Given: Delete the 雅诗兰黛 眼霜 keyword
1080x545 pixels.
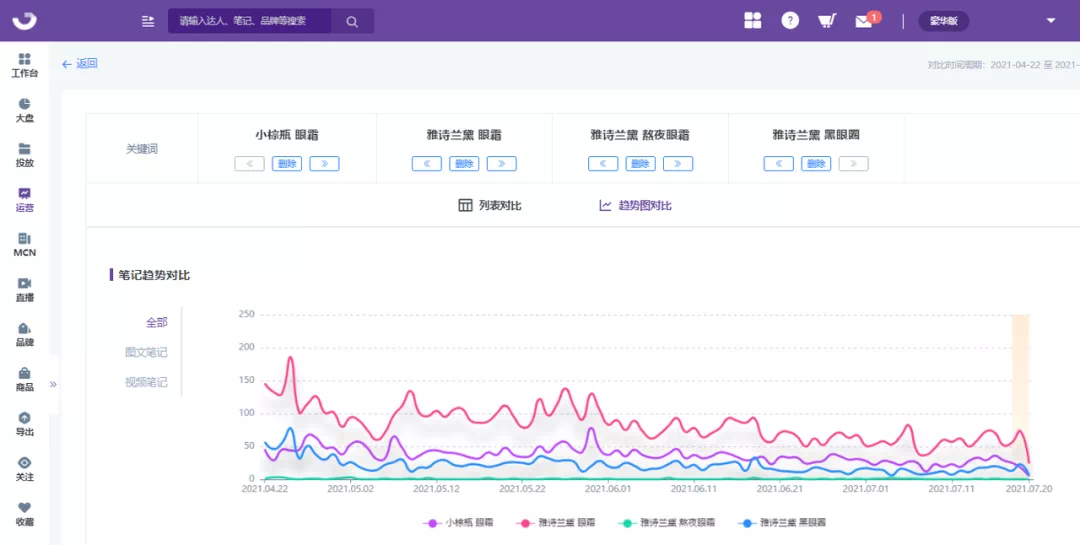Looking at the screenshot, I should 464,164.
